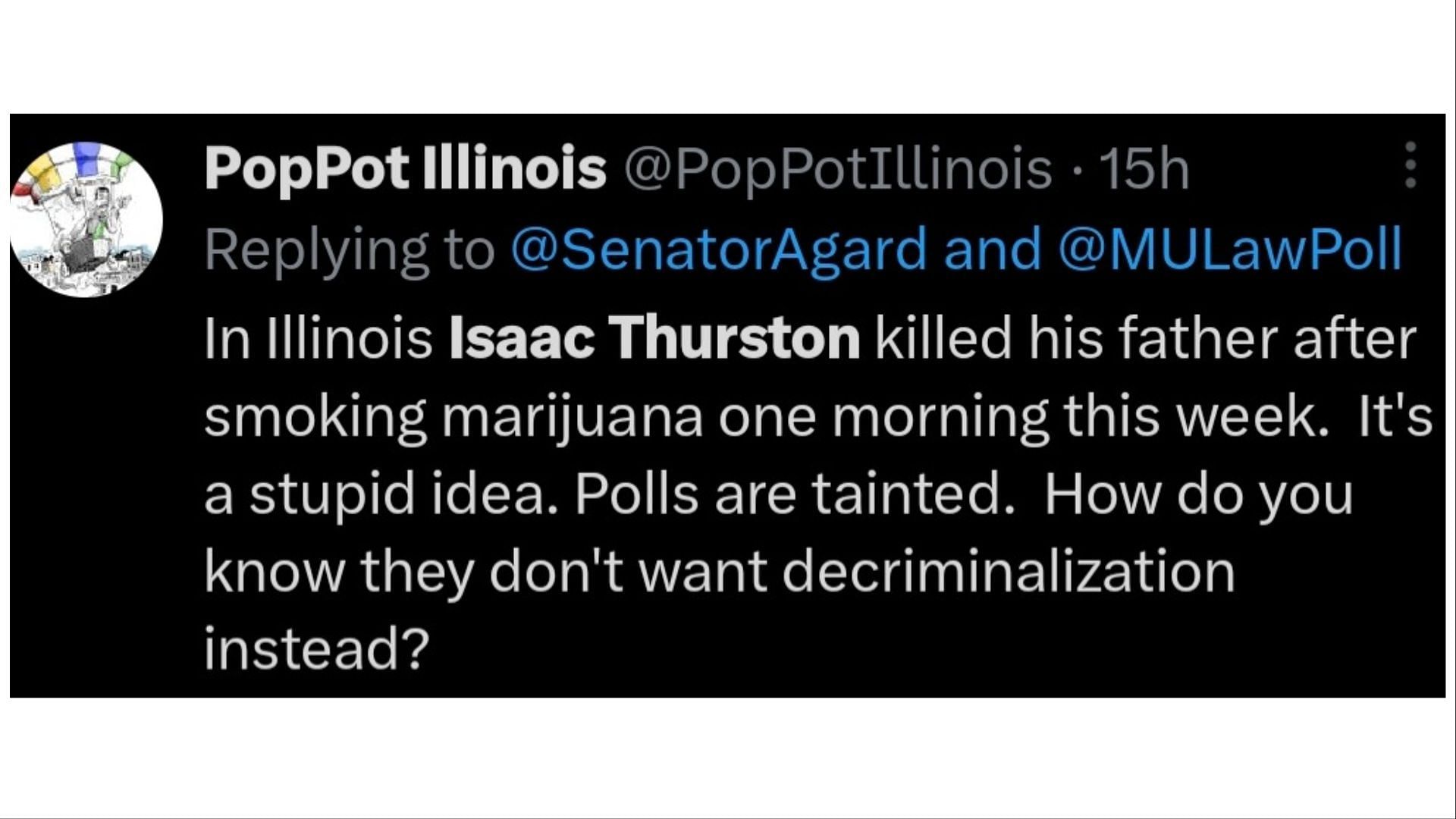The height and width of the screenshot is (819, 1456).
Task: Open the tweet's three-dot more options menu
Action: 1410,165
